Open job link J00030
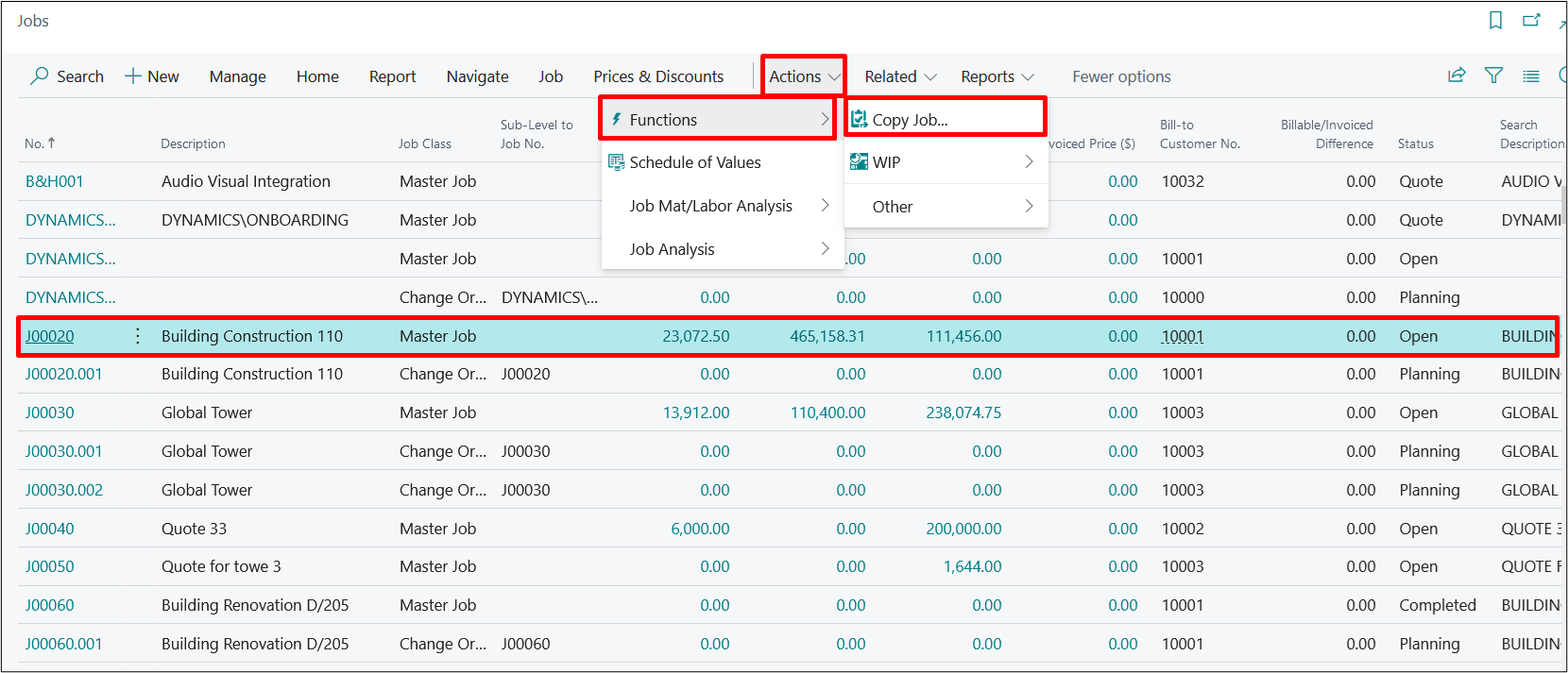 [49, 412]
